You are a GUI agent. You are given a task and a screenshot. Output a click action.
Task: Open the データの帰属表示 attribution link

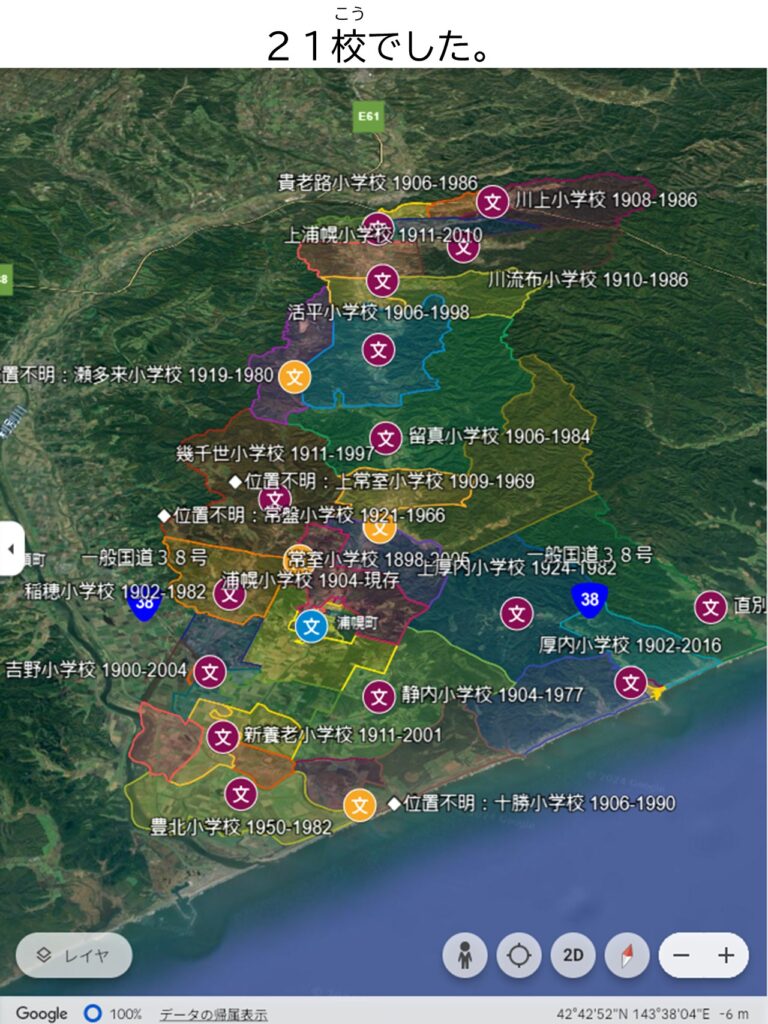[x=213, y=1014]
